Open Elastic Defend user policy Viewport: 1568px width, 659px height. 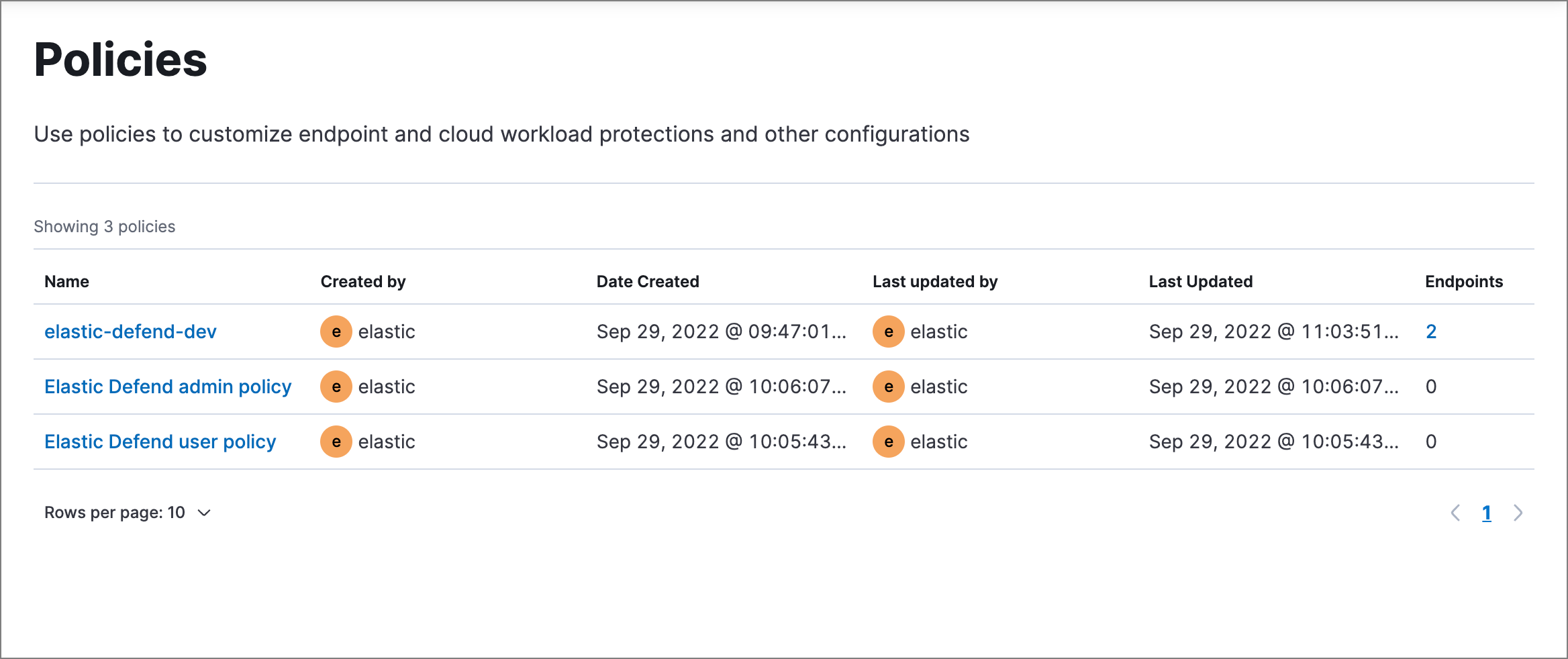point(160,442)
